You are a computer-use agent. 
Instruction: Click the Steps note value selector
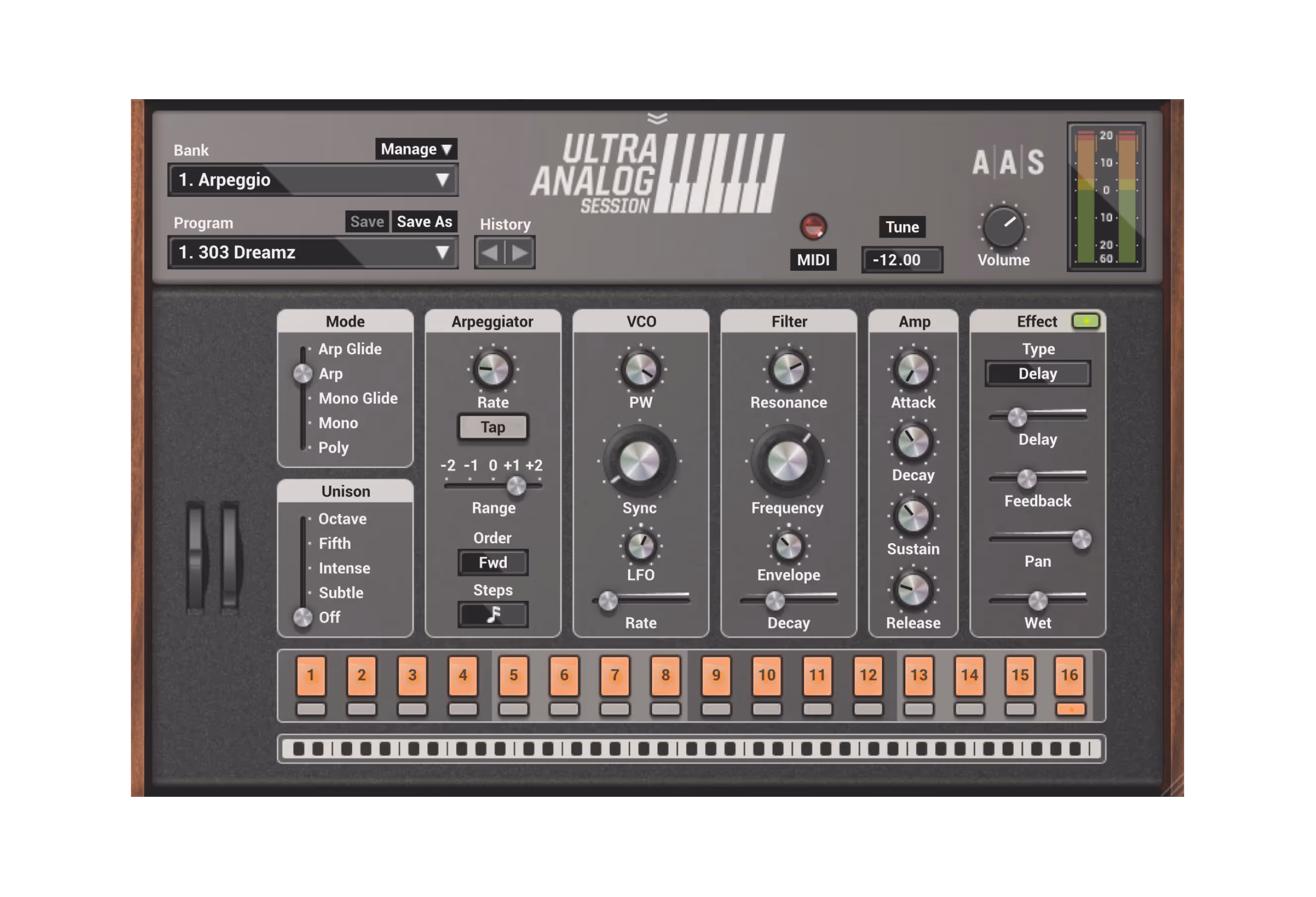coord(493,615)
